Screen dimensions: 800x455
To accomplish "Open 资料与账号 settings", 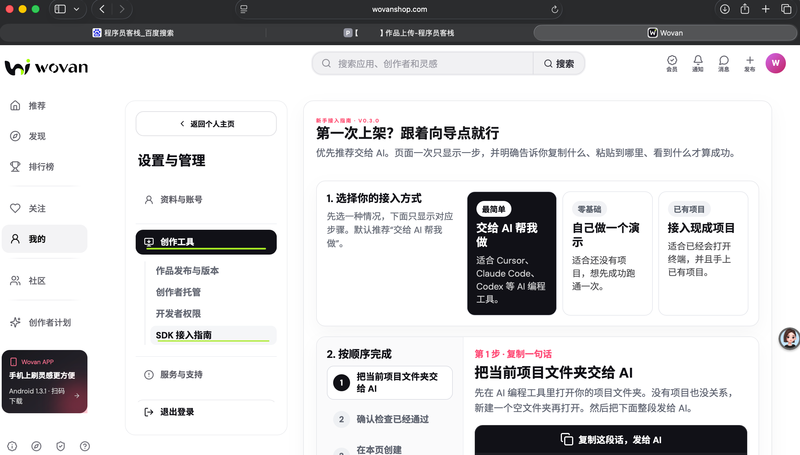I will point(206,199).
